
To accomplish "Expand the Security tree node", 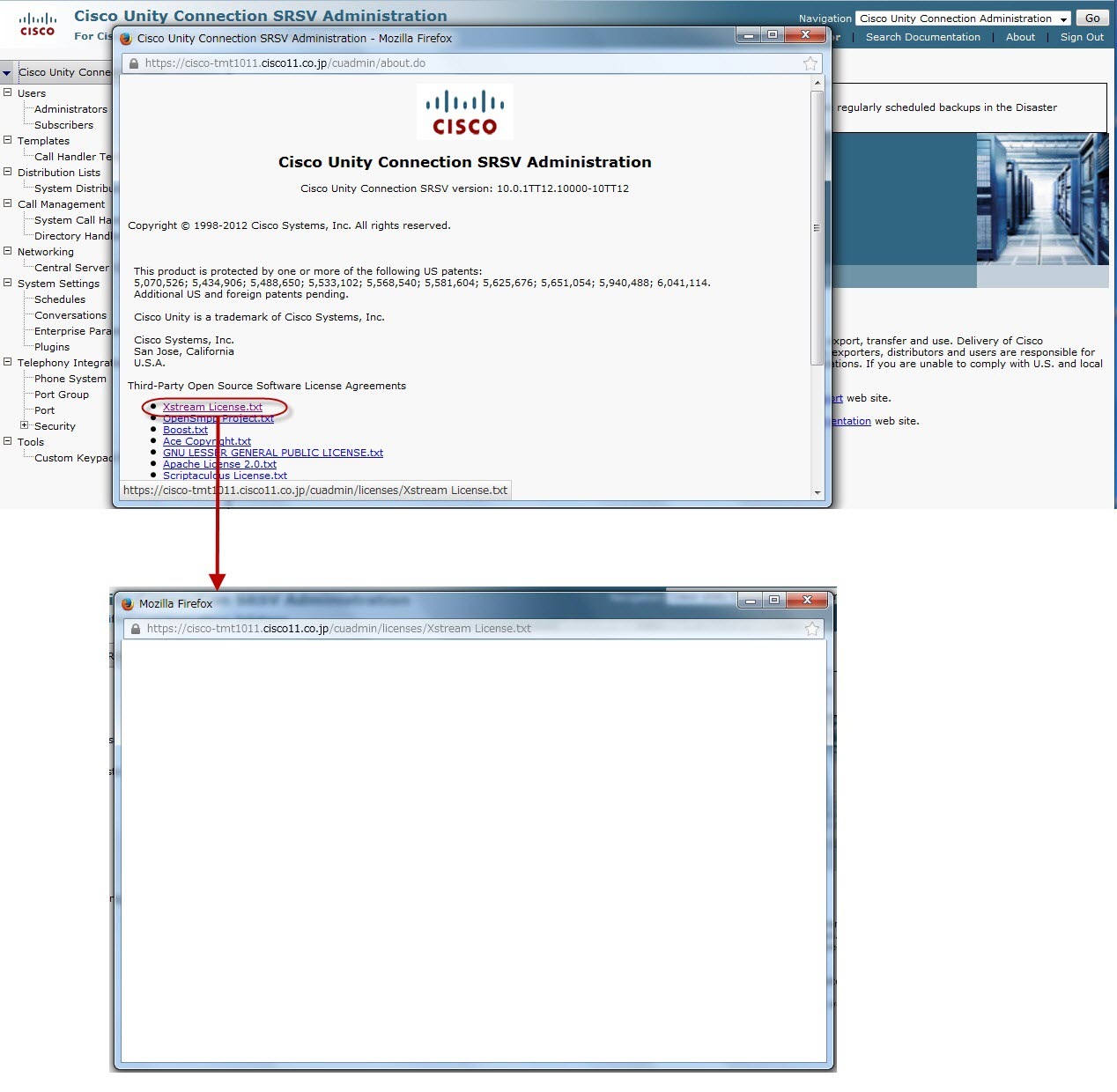I will (25, 426).
